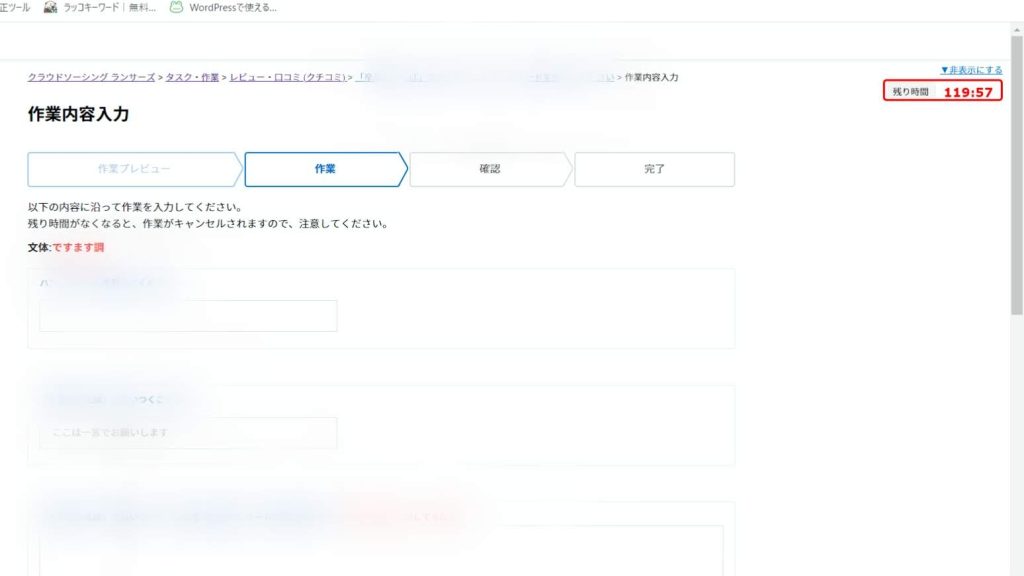
Task: Navigate to レビュー・口コミ (クチコミ) breadcrumb
Action: pos(287,77)
